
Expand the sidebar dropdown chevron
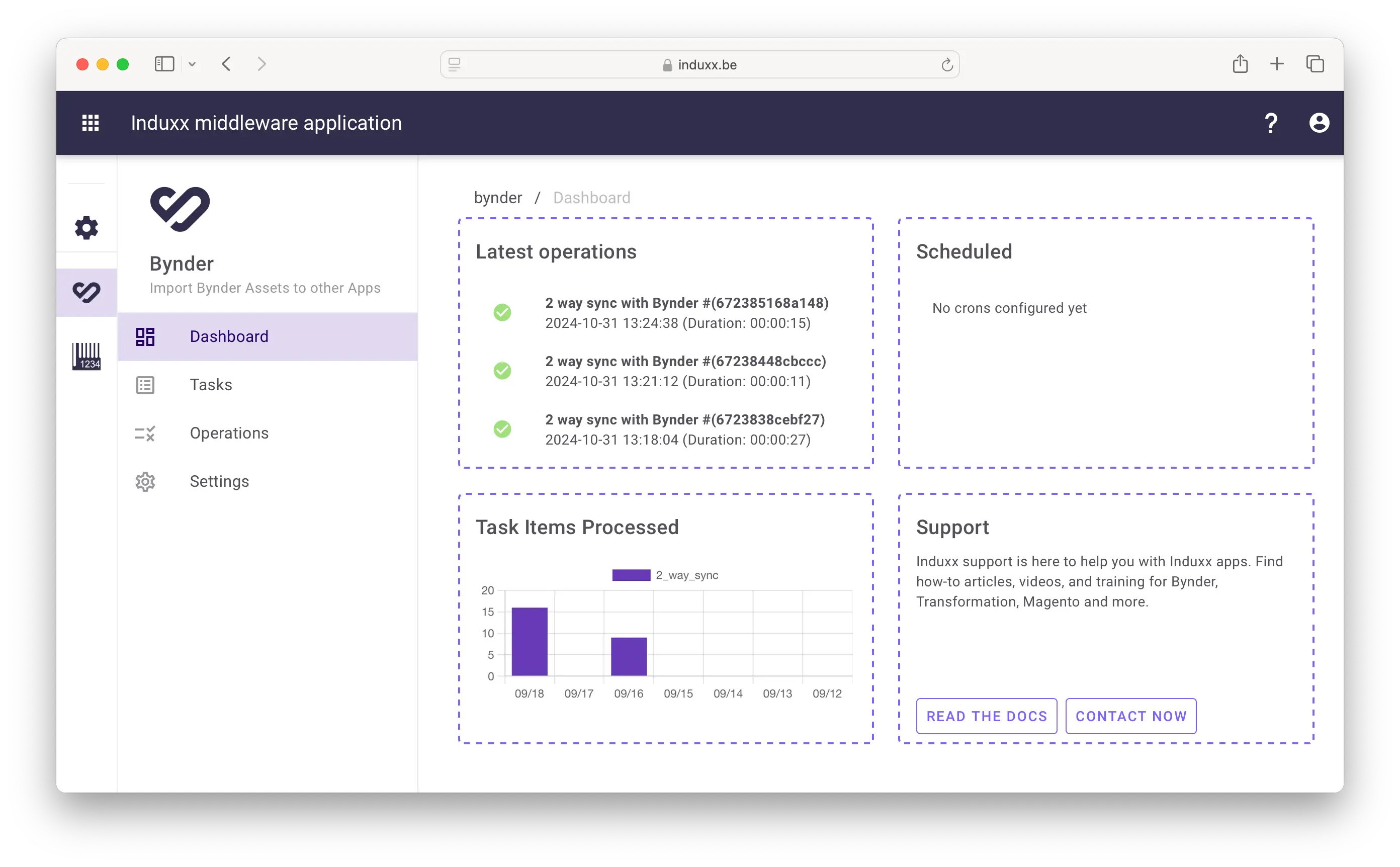pos(192,65)
